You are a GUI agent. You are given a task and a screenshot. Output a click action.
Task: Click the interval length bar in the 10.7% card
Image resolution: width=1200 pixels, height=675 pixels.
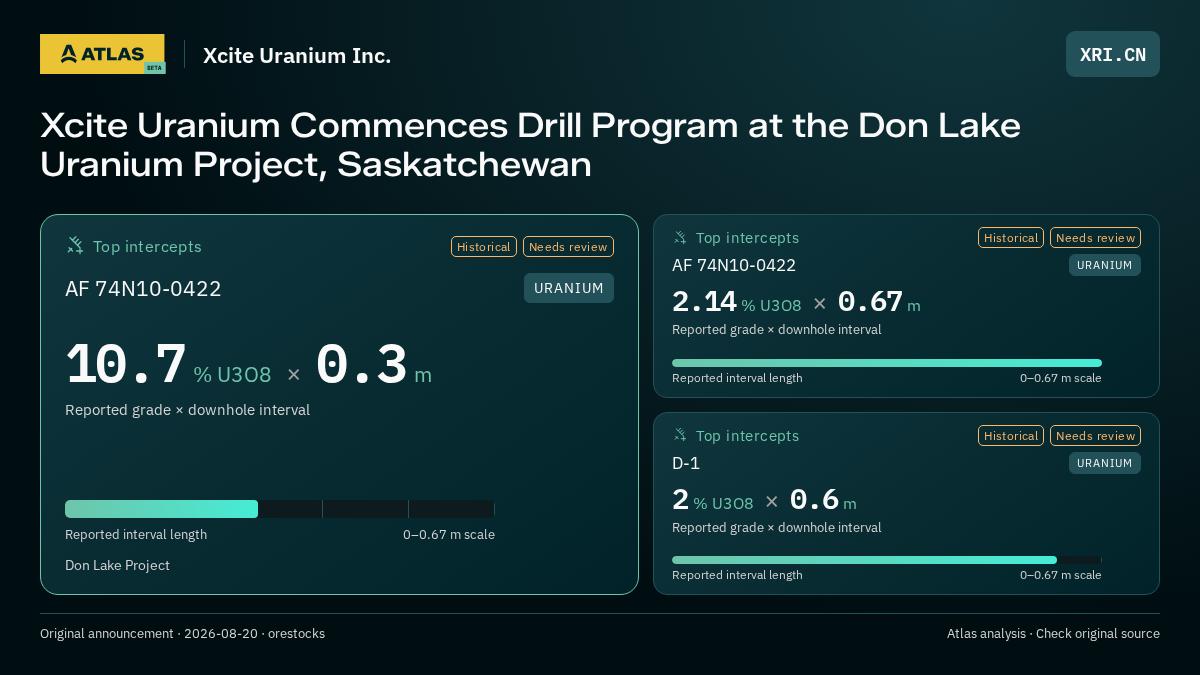[280, 509]
